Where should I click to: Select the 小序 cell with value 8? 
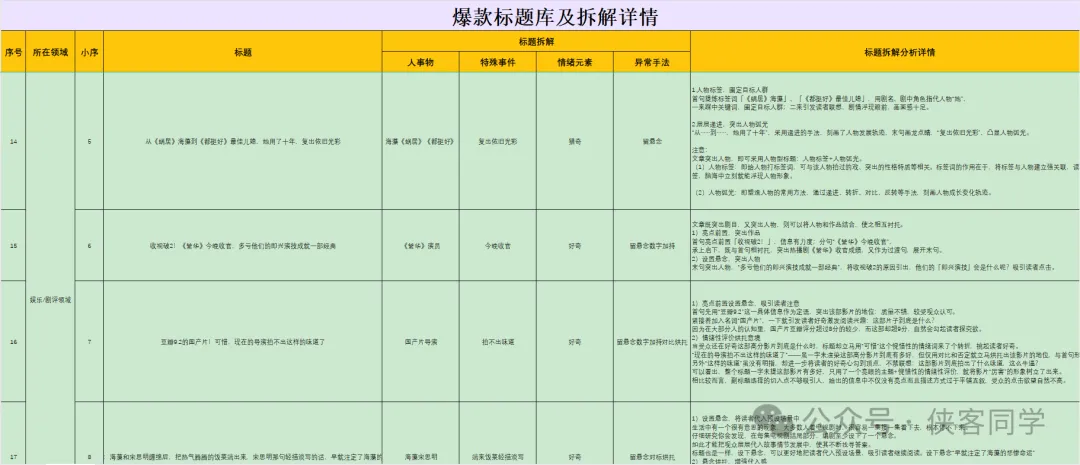pyautogui.click(x=89, y=434)
